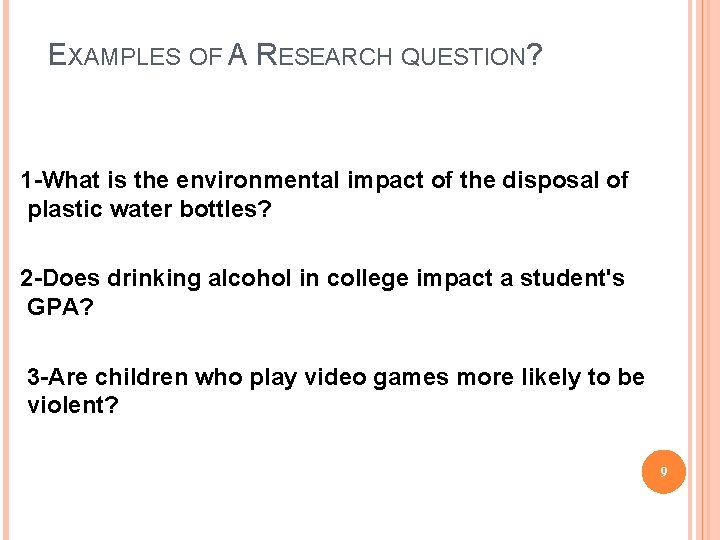
Task: Click the word "QUESTION" in the slide title
Action: 462,57
